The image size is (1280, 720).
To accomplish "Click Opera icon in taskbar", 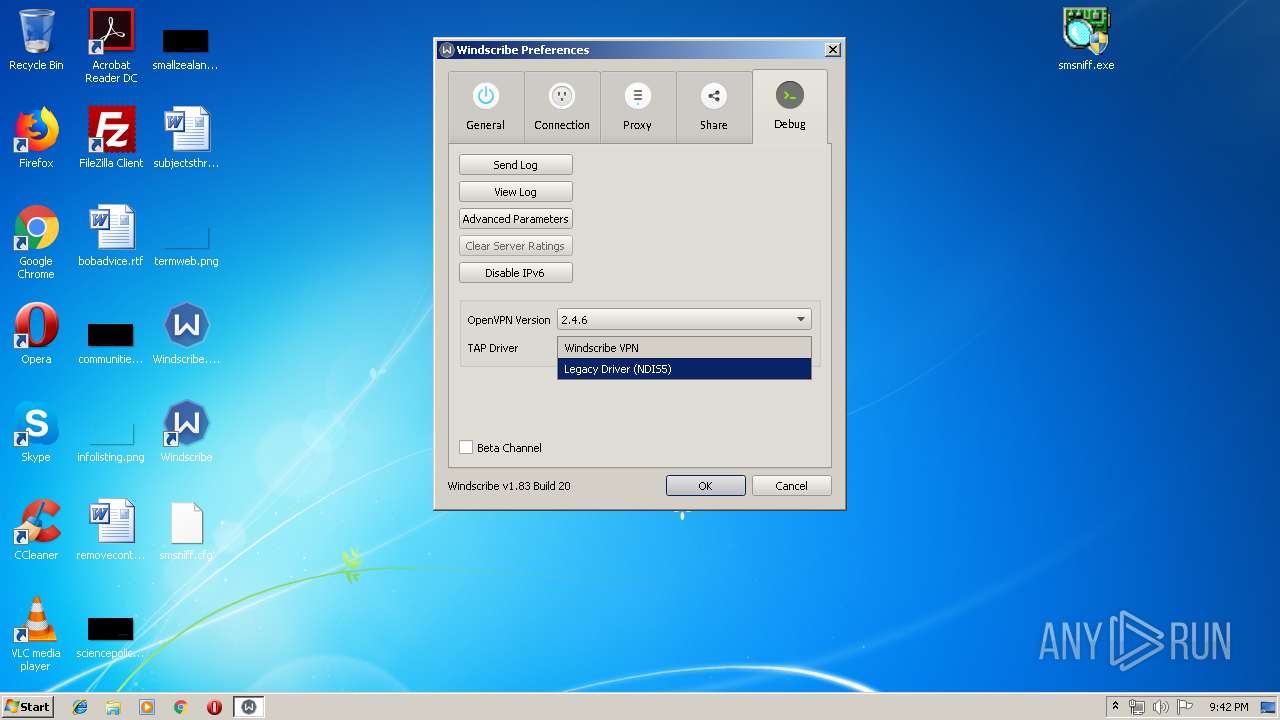I will click(214, 707).
